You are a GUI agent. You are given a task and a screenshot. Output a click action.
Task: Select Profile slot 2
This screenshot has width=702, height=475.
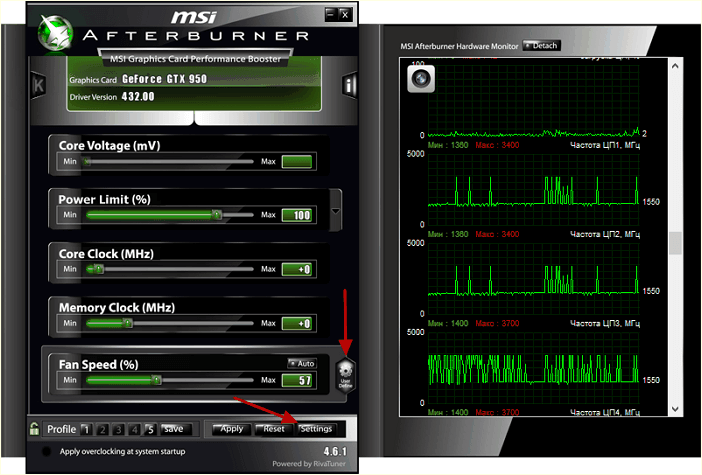point(103,429)
